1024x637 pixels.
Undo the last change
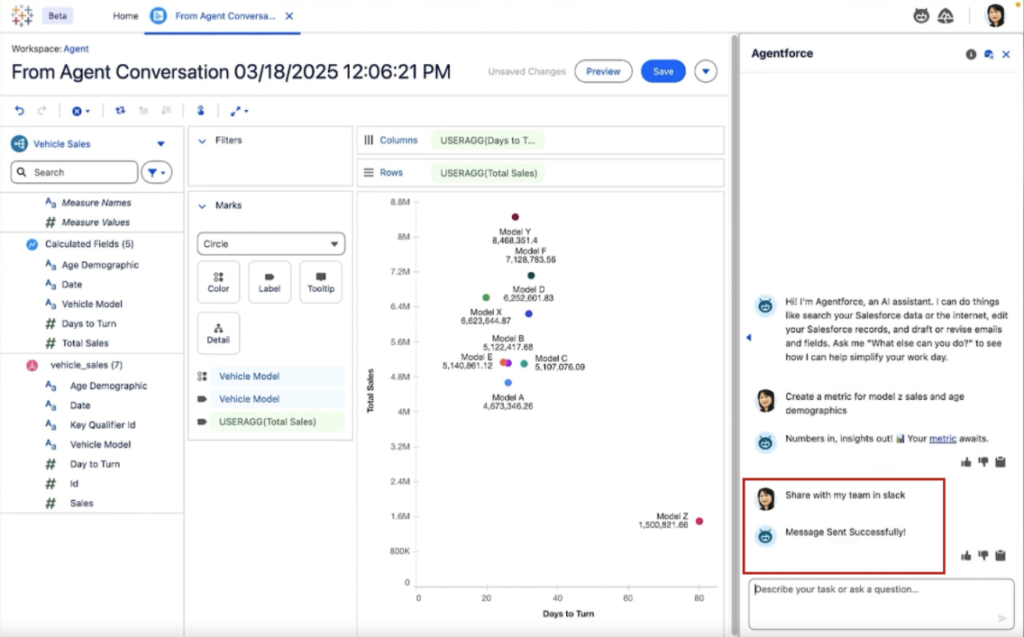[20, 111]
